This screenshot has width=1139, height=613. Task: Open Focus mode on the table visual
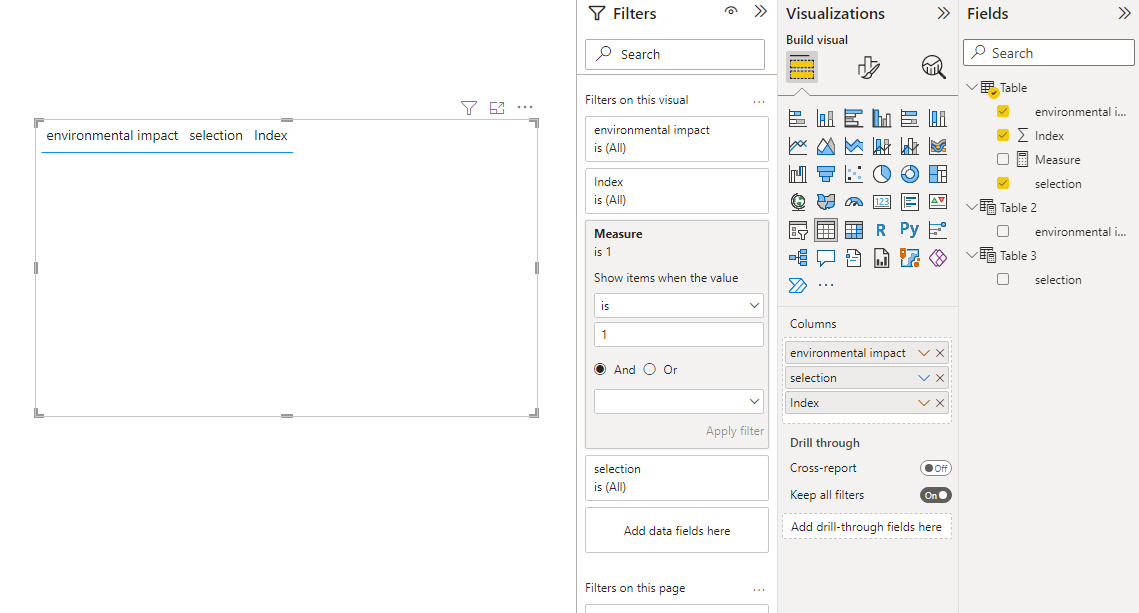497,108
